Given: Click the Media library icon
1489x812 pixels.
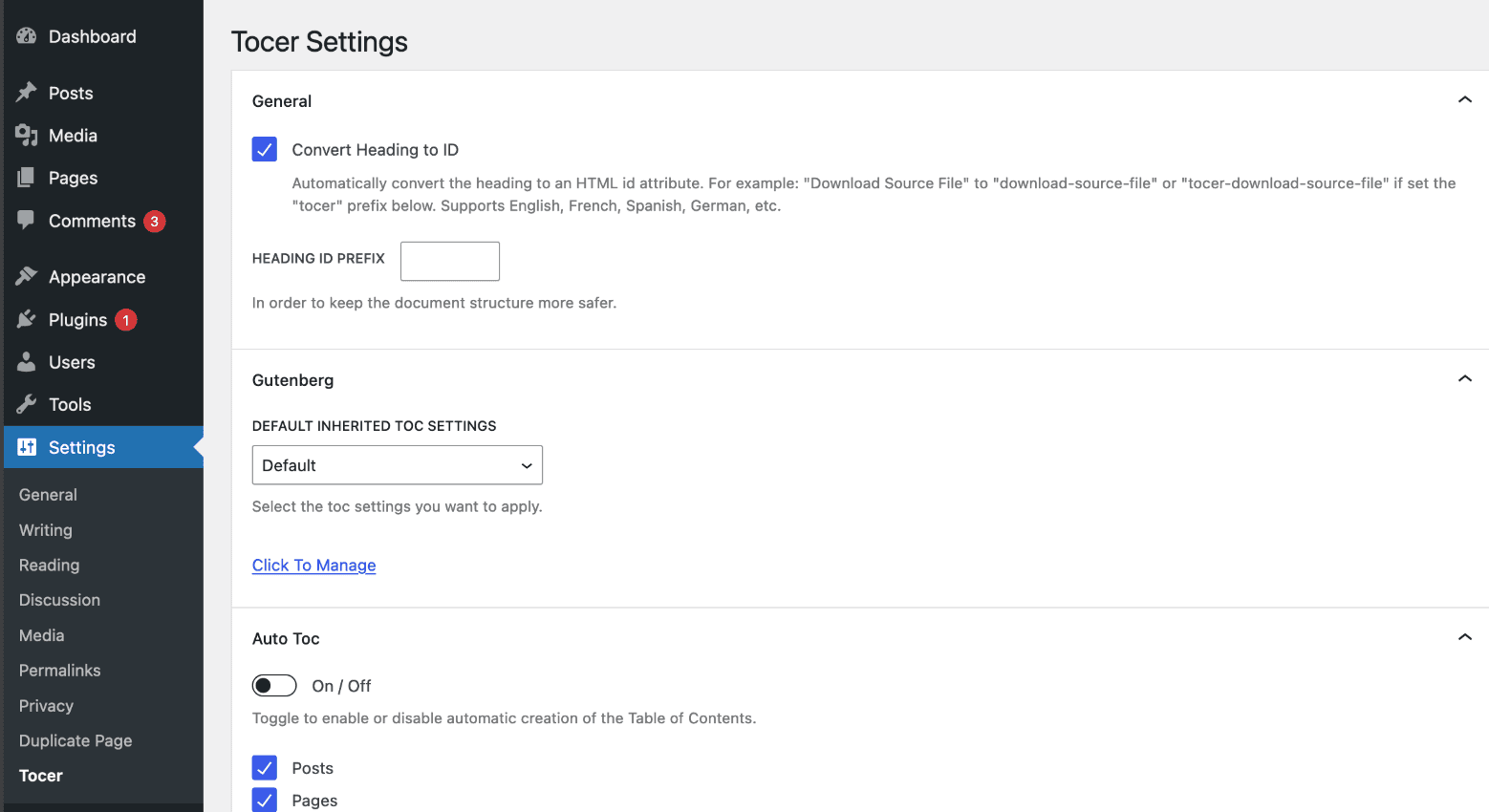Looking at the screenshot, I should click(x=26, y=136).
